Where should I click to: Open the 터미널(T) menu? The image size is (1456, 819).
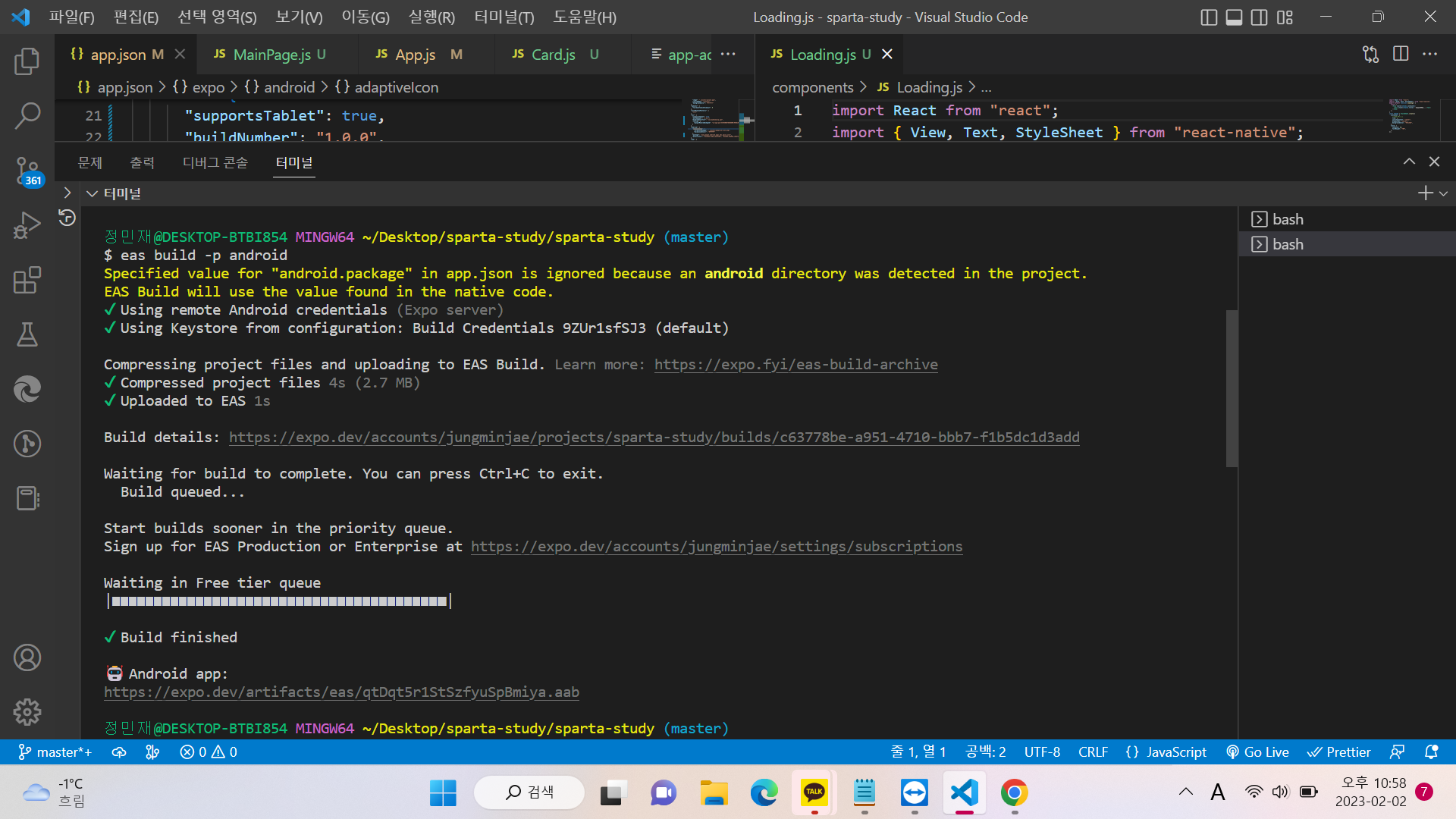click(504, 17)
